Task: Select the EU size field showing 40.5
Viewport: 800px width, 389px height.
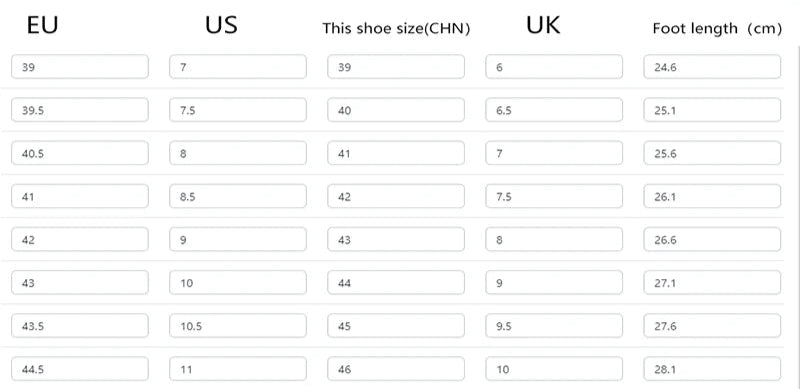Action: (x=80, y=153)
